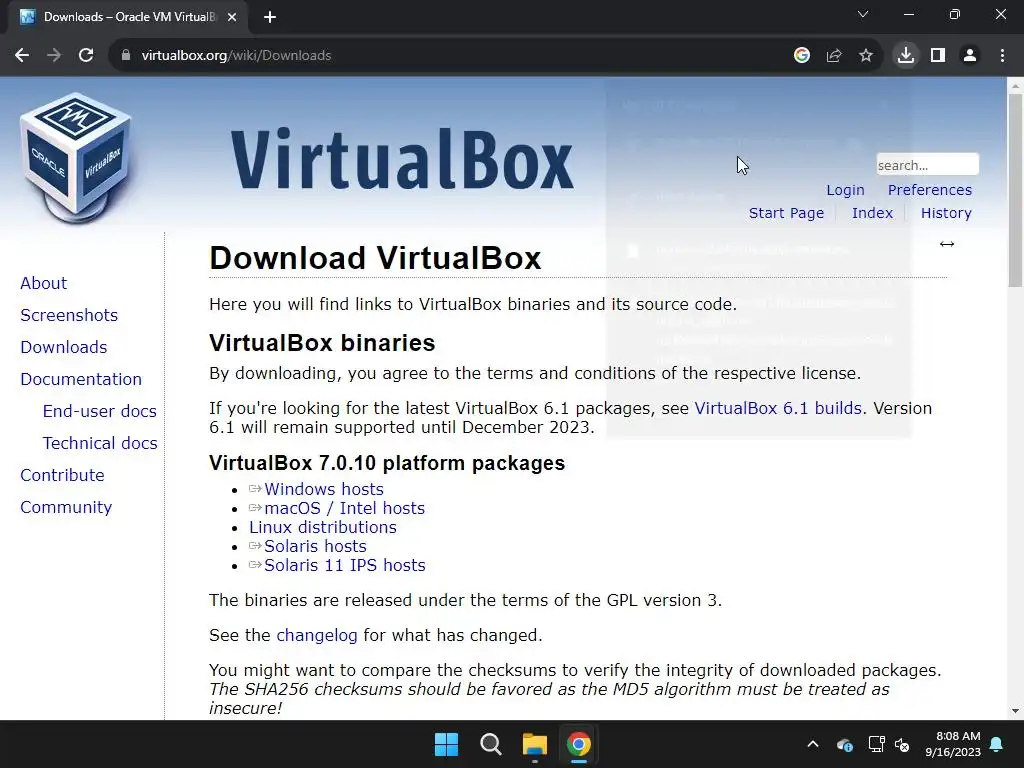Follow the VirtualBox 6.1 builds link
This screenshot has width=1024, height=768.
778,408
